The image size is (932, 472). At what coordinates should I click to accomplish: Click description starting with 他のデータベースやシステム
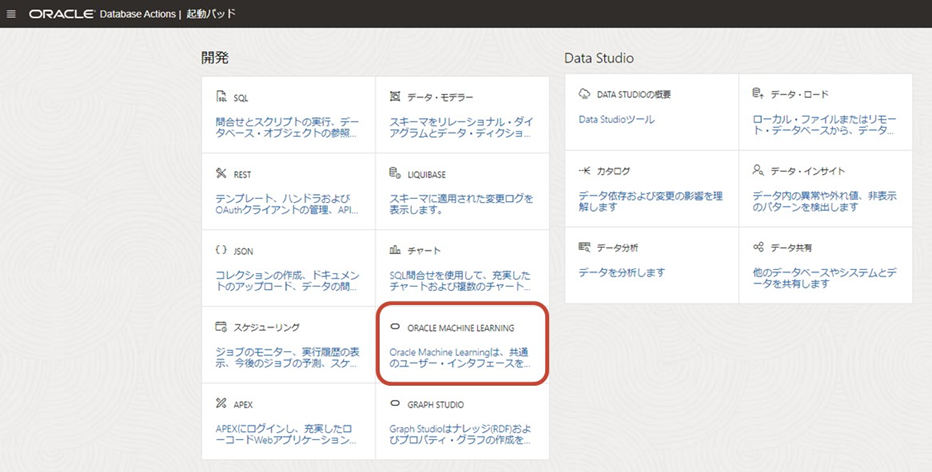pos(824,278)
